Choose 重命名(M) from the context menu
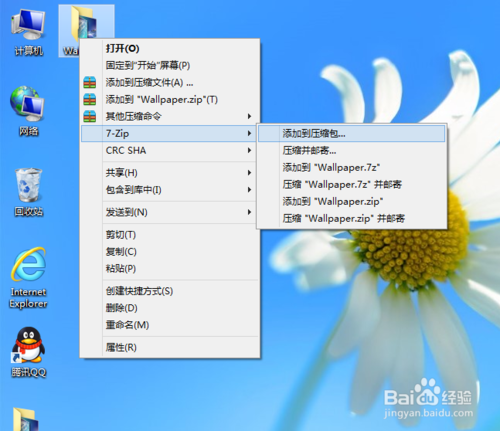Screen dimensions: 500x431 click(x=169, y=325)
